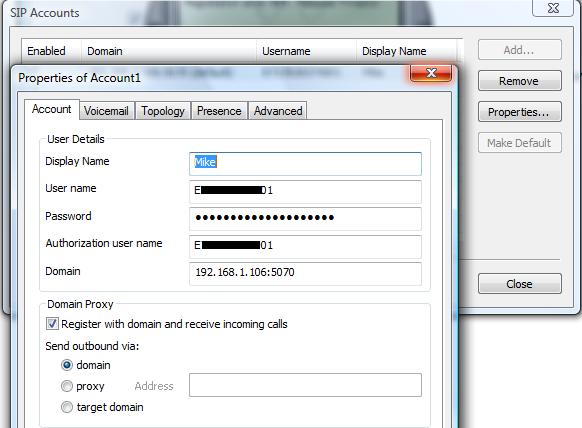582x428 pixels.
Task: Toggle Register with domain checkbox
Action: coord(52,324)
